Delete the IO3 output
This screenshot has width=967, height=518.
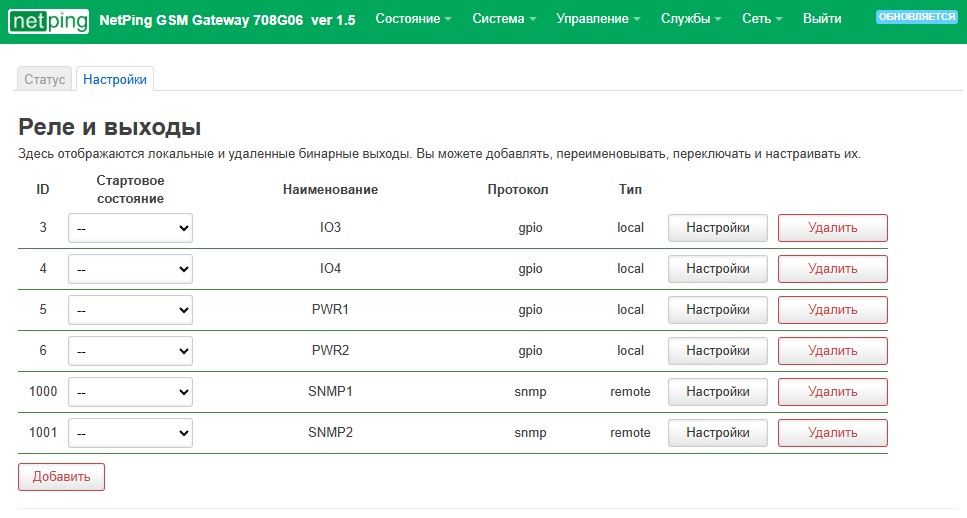[x=832, y=228]
